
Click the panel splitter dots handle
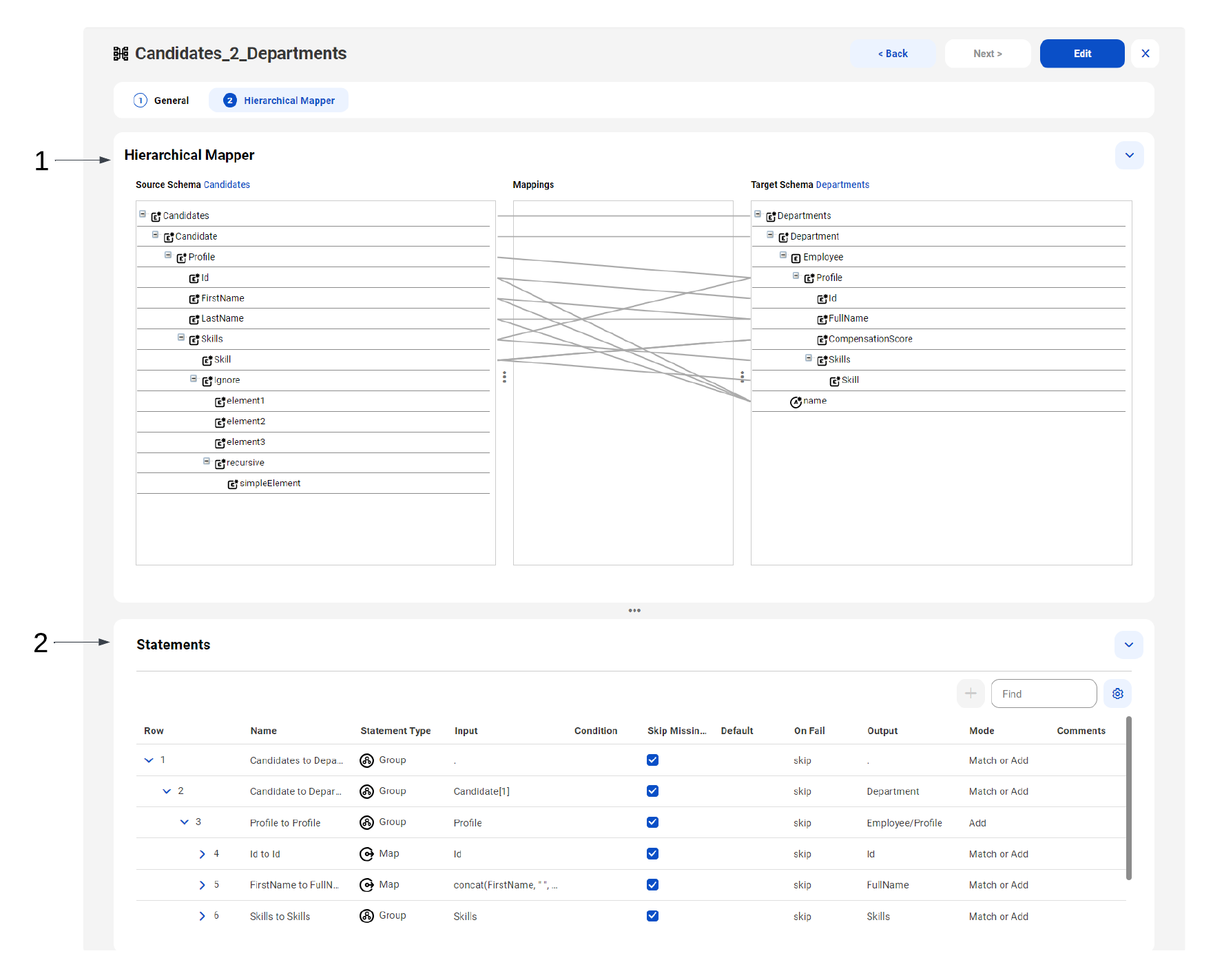634,611
